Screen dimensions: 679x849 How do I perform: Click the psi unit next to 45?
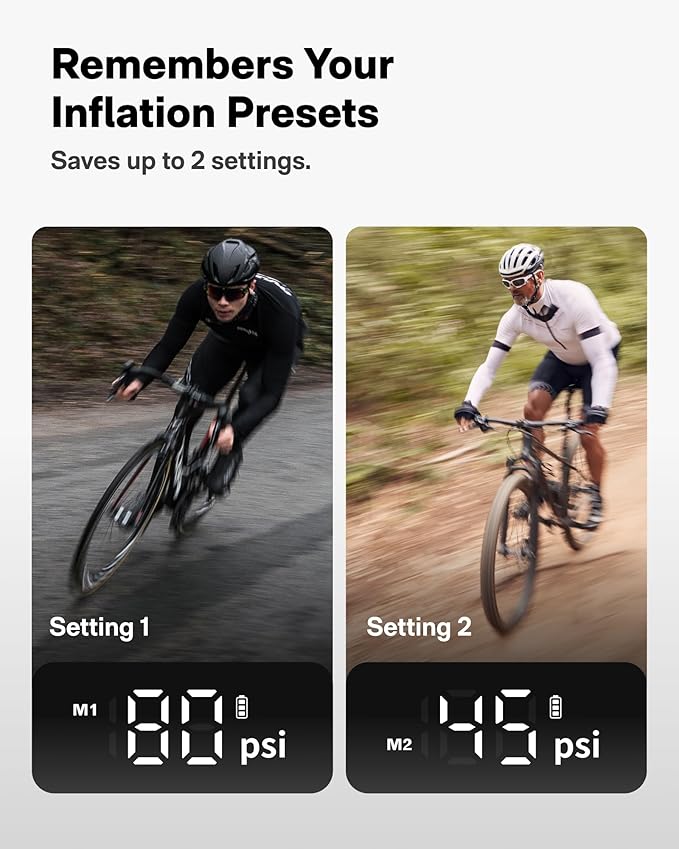click(577, 745)
